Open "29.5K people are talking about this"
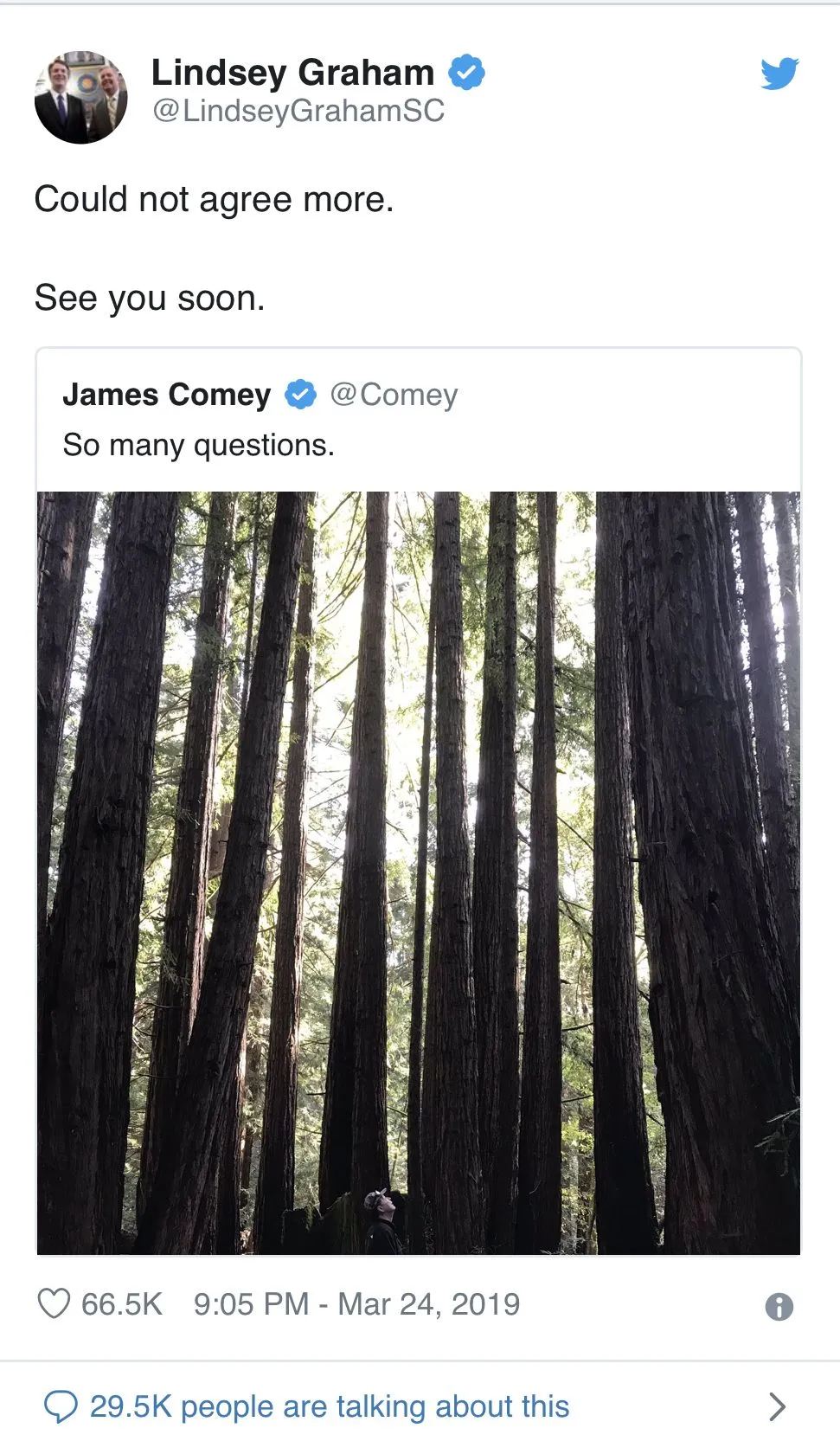Image resolution: width=840 pixels, height=1441 pixels. 330,1406
